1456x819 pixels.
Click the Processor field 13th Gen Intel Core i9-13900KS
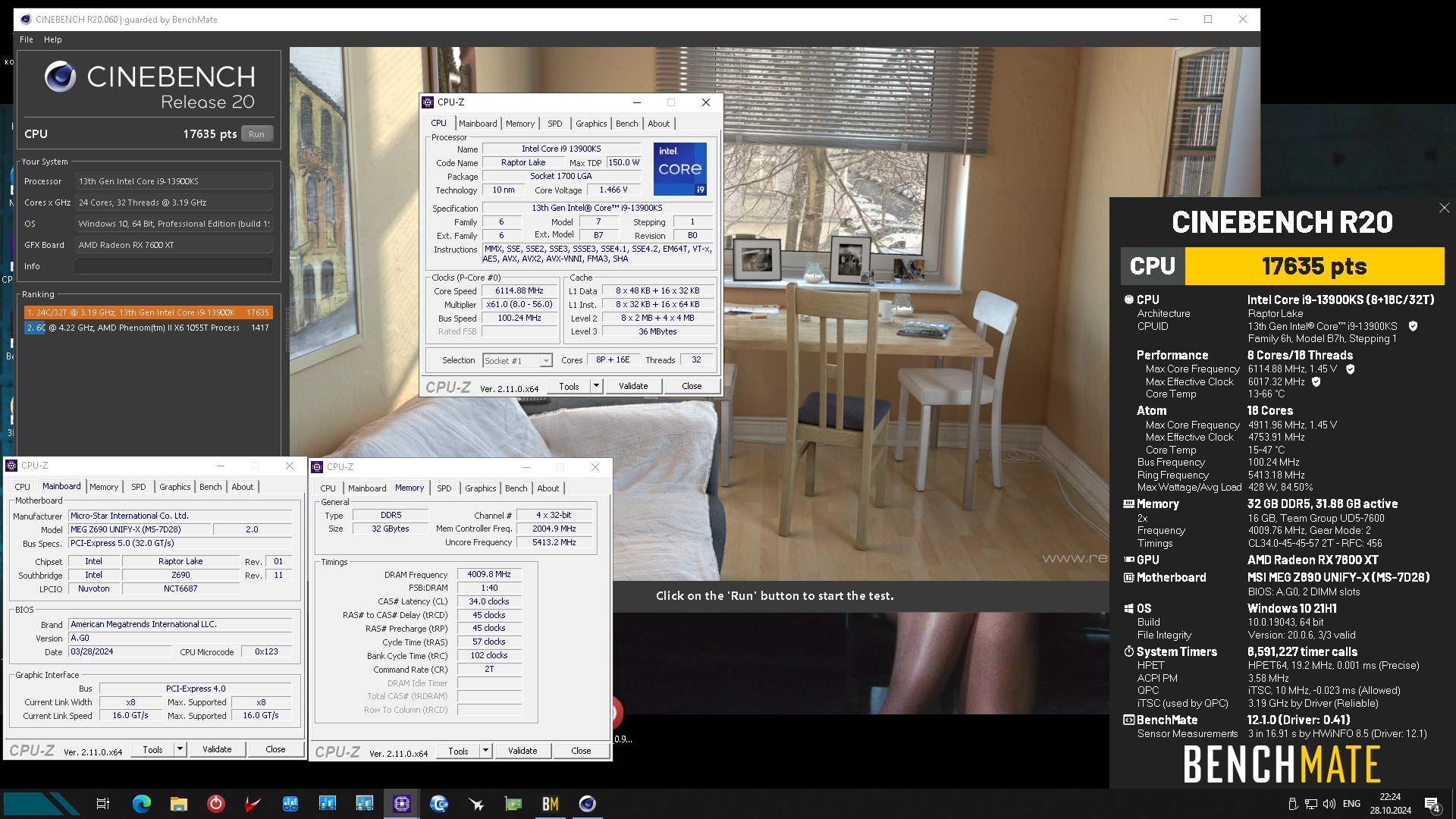(174, 181)
